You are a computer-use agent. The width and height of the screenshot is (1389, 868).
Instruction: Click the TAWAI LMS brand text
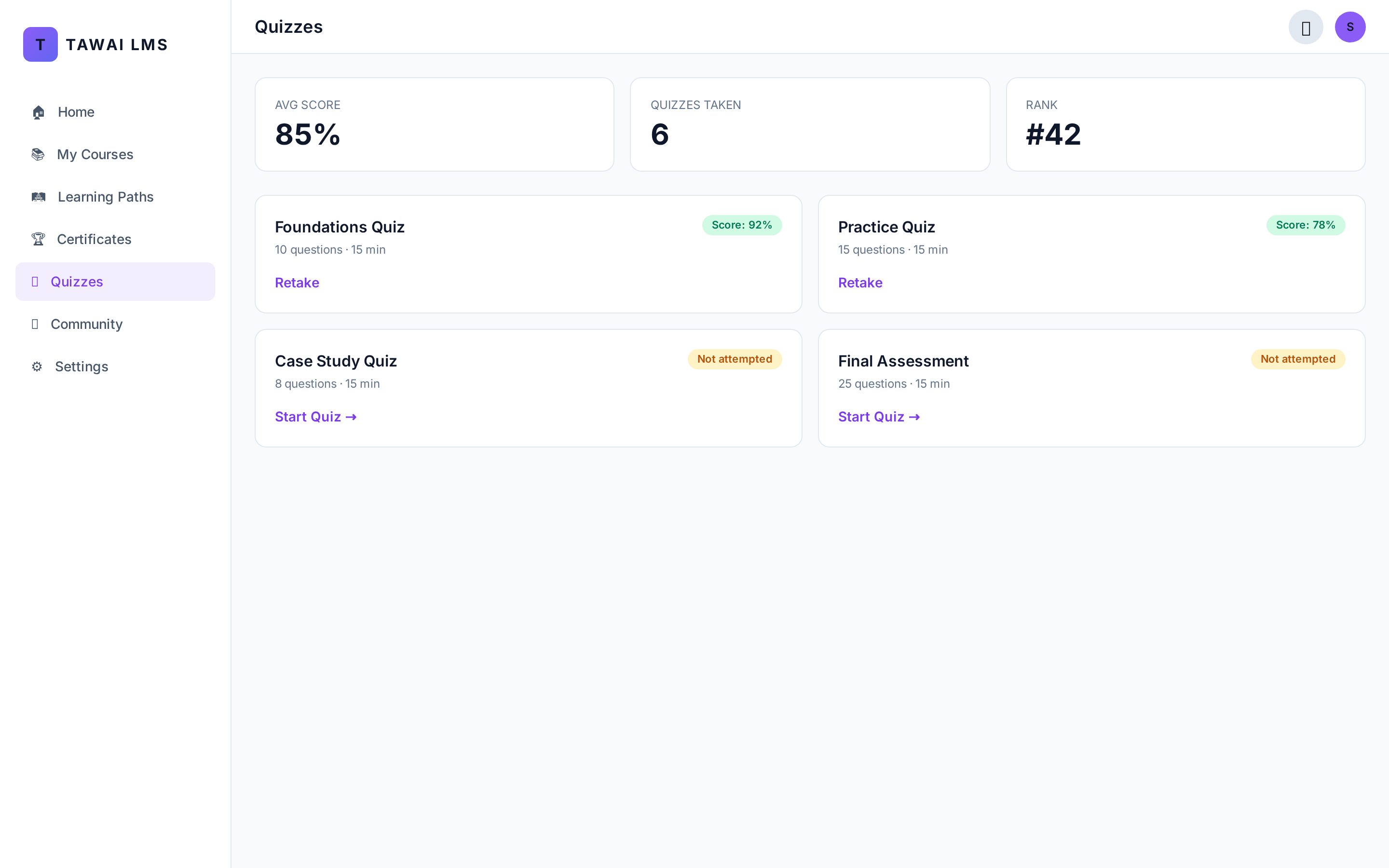click(117, 45)
